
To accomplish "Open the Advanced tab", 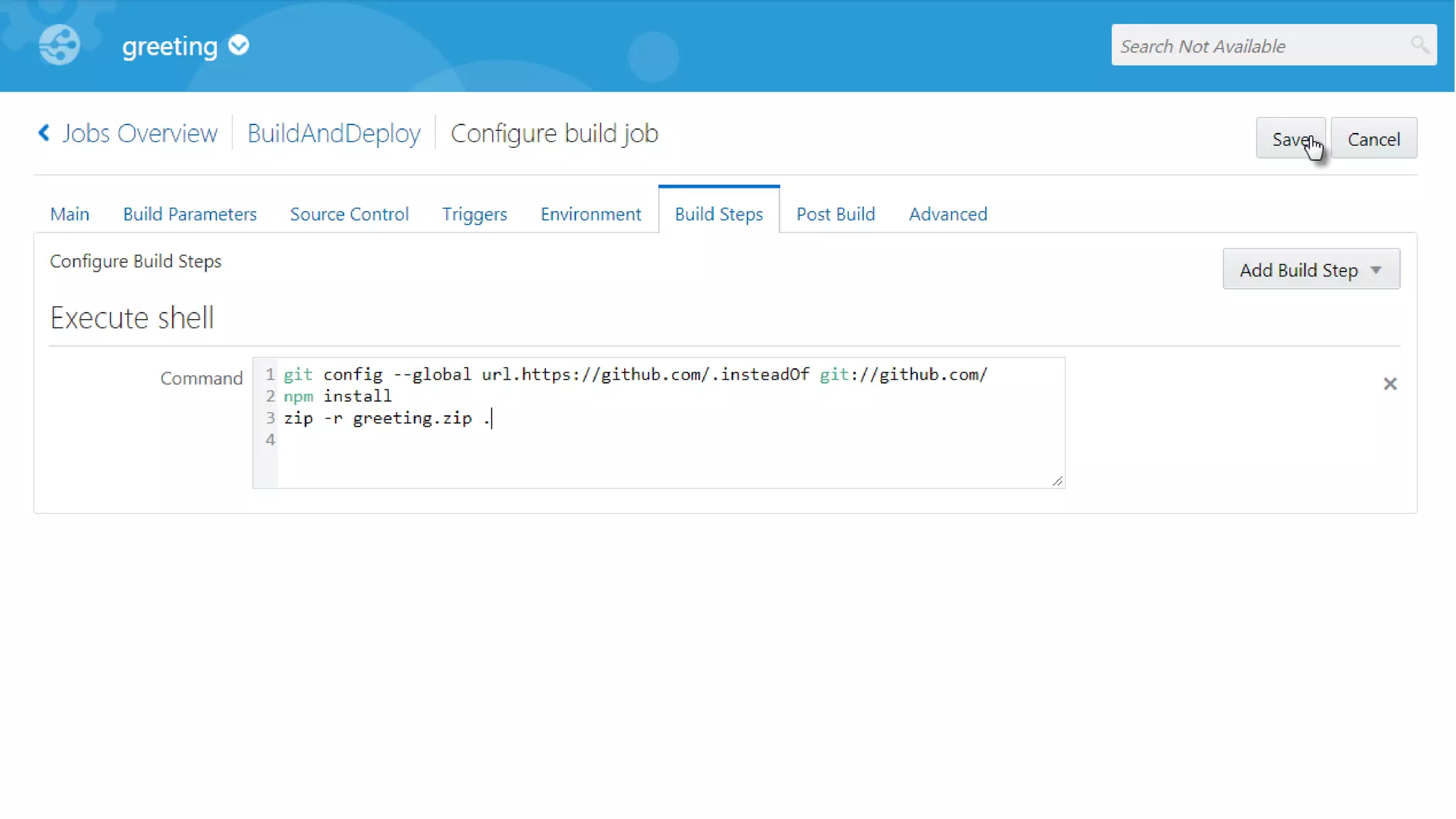I will click(x=948, y=214).
